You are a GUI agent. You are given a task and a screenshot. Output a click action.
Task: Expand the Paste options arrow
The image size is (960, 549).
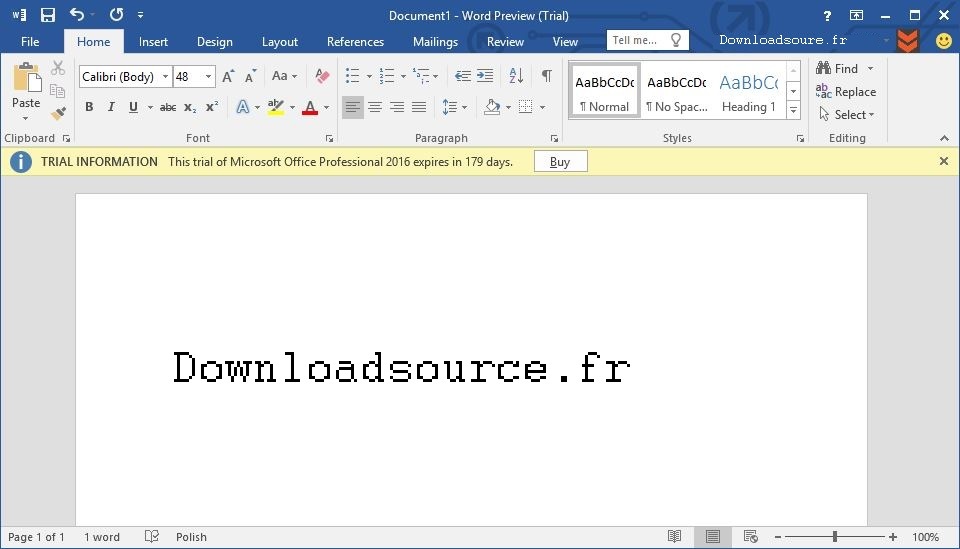point(26,118)
